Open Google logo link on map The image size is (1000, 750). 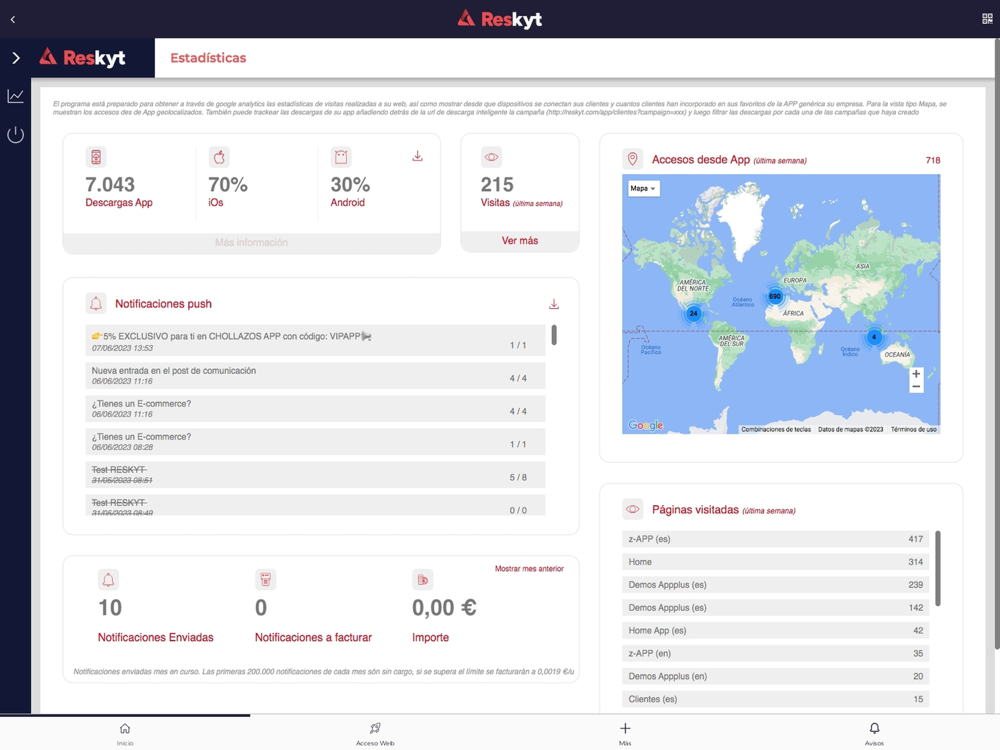645,425
